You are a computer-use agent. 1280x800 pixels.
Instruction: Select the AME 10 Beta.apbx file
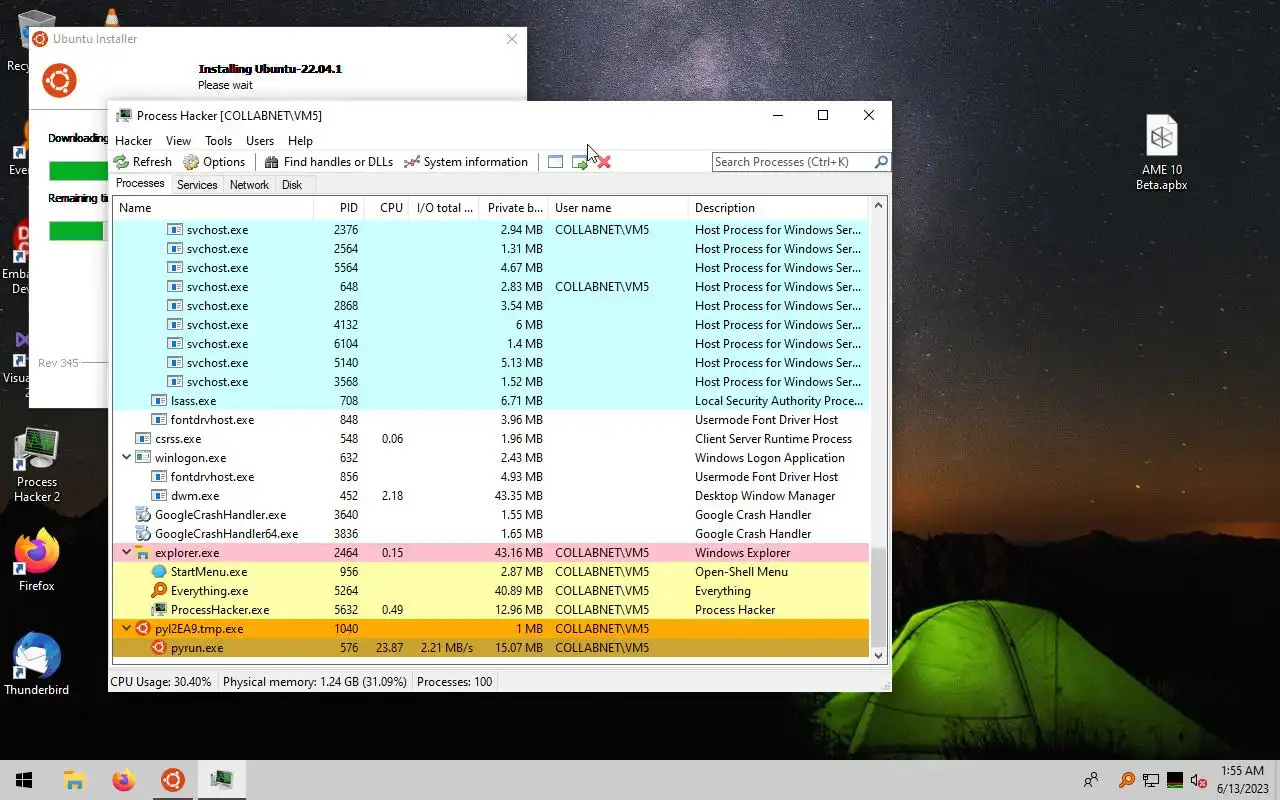click(x=1161, y=153)
